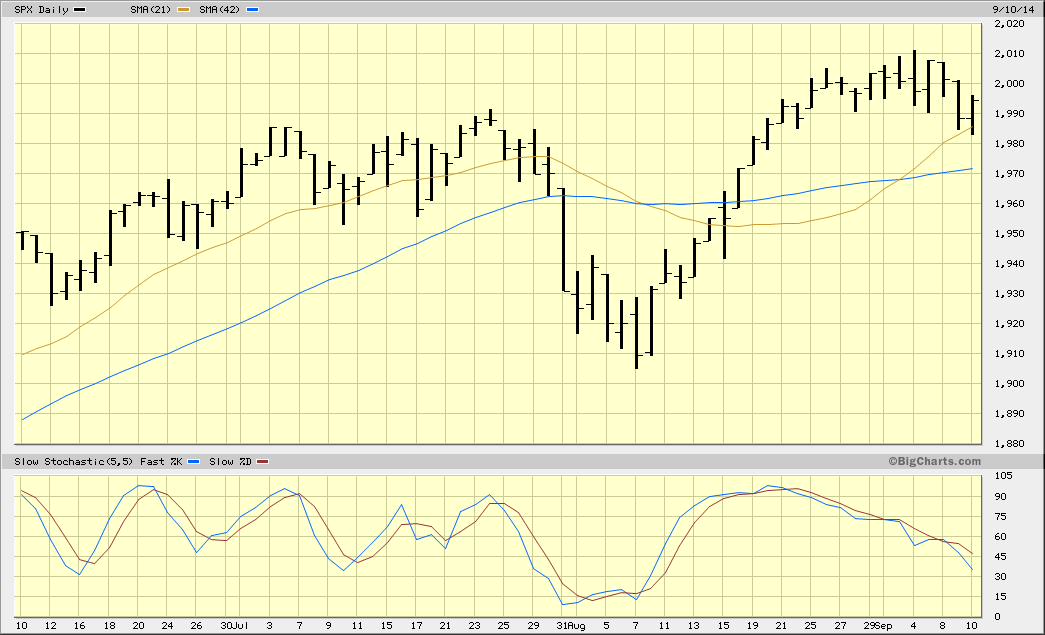Click the 17 date axis label

[416, 626]
